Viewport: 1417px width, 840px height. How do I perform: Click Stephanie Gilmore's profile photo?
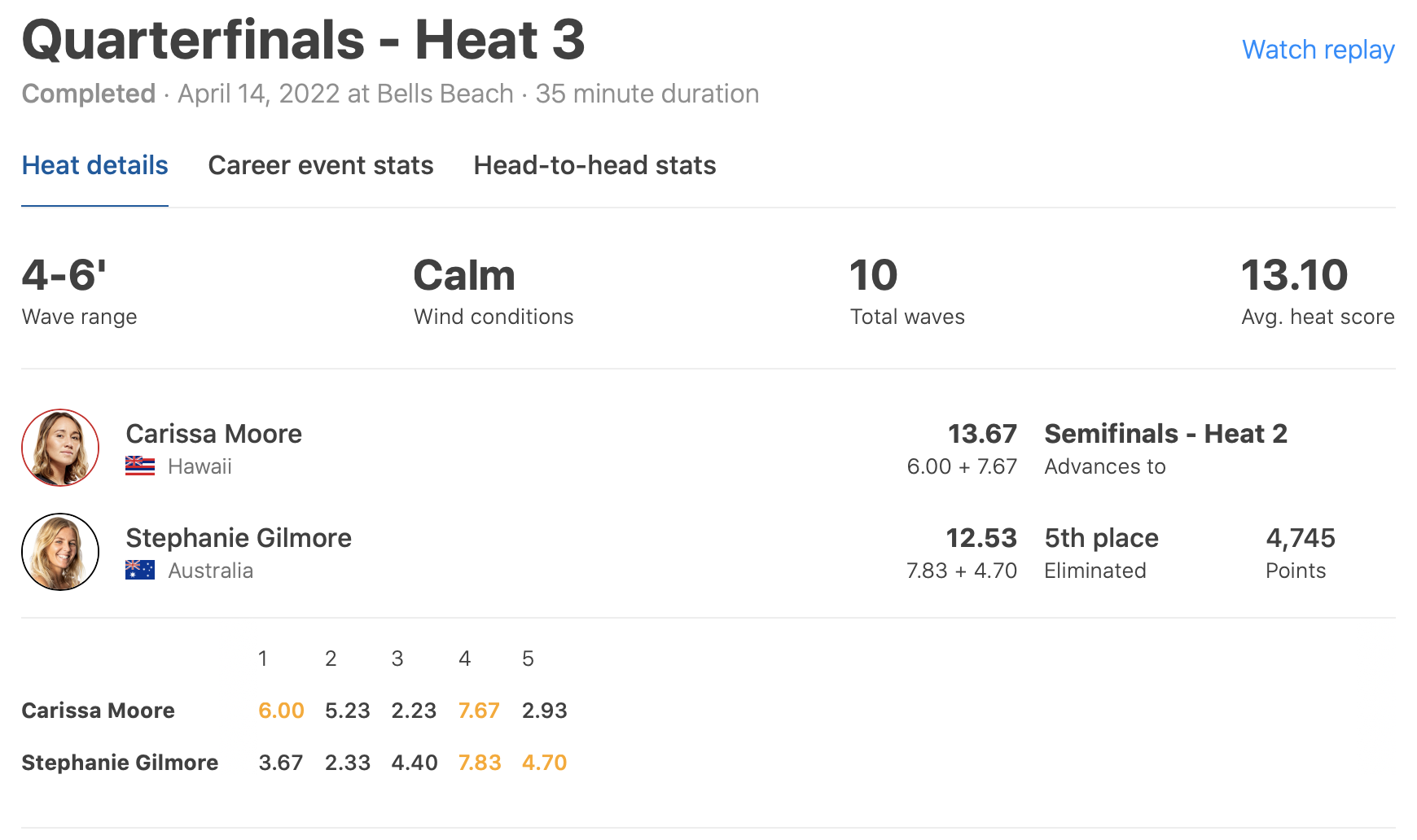click(x=60, y=552)
